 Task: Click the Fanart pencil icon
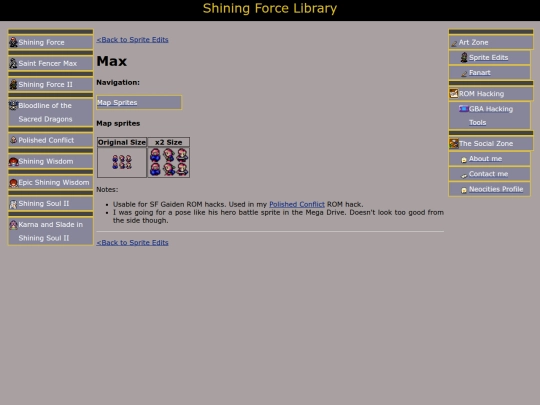pyautogui.click(x=464, y=73)
